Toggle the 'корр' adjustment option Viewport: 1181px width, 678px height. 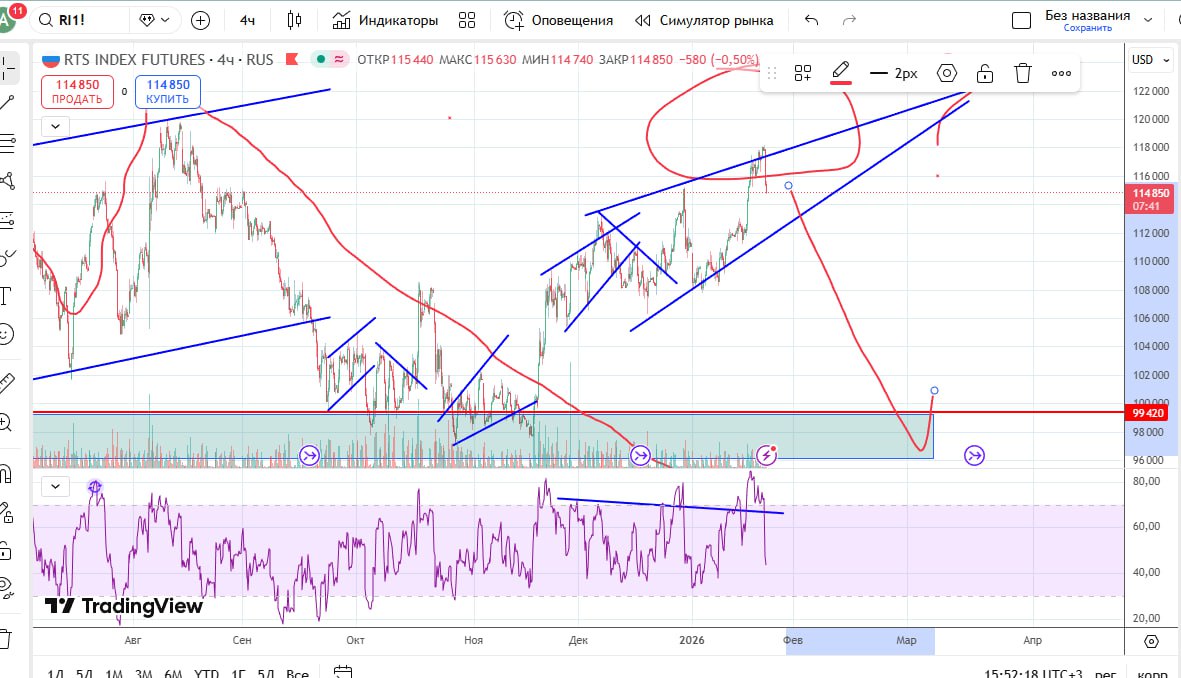pos(1152,672)
